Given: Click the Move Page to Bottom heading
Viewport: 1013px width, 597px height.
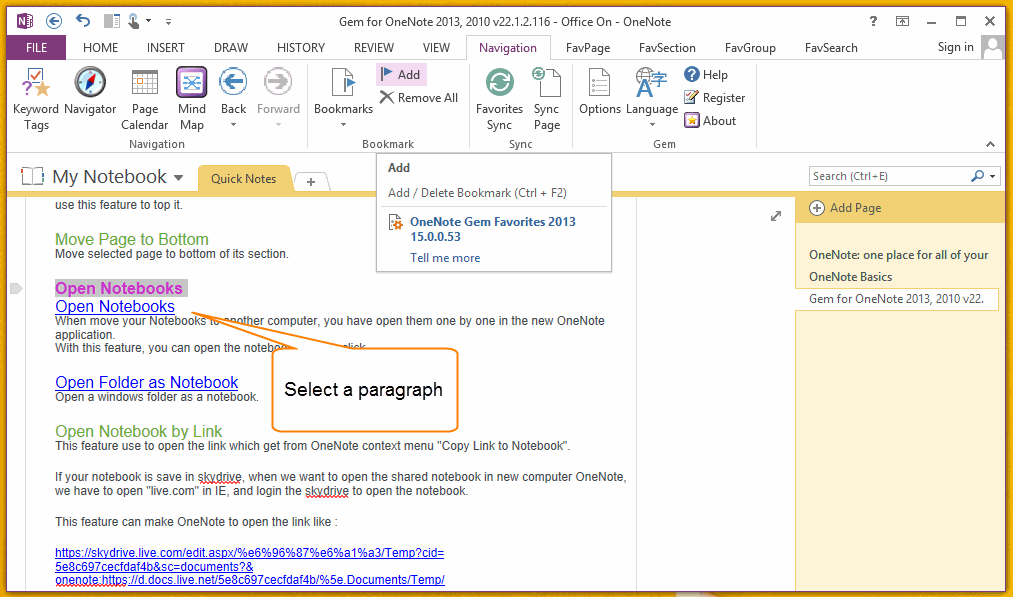Looking at the screenshot, I should click(x=132, y=239).
